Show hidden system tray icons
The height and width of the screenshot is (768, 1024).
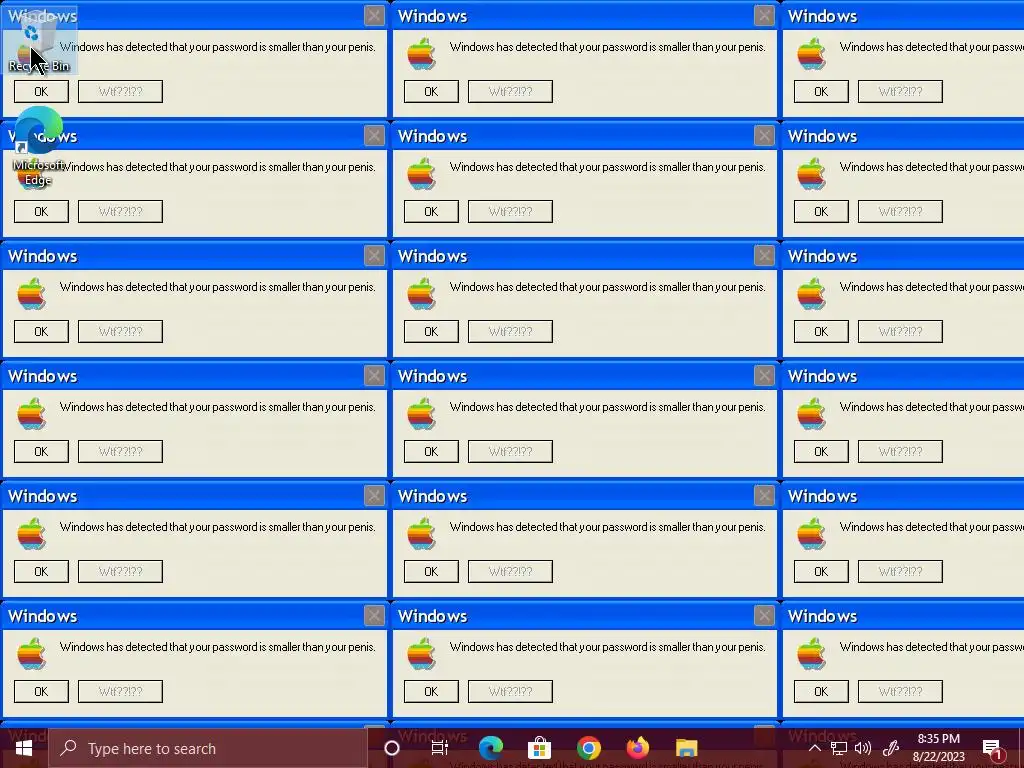point(814,748)
